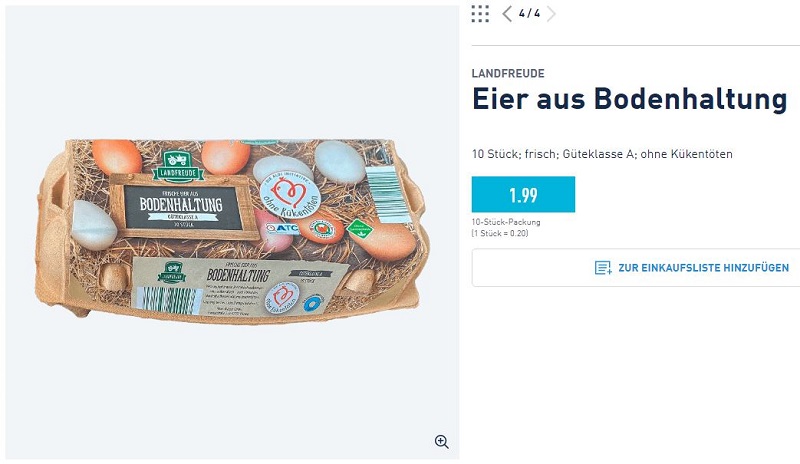The width and height of the screenshot is (800, 464).
Task: Advance to the next product image
Action: (x=551, y=14)
